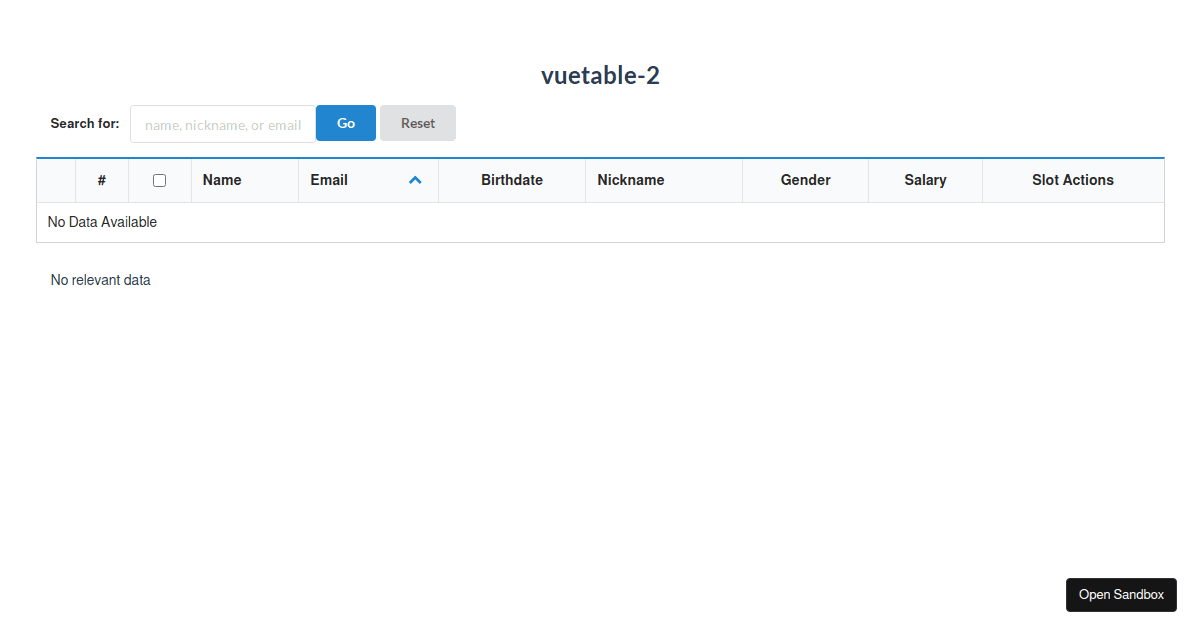Open Sandbox using the black button

1121,594
